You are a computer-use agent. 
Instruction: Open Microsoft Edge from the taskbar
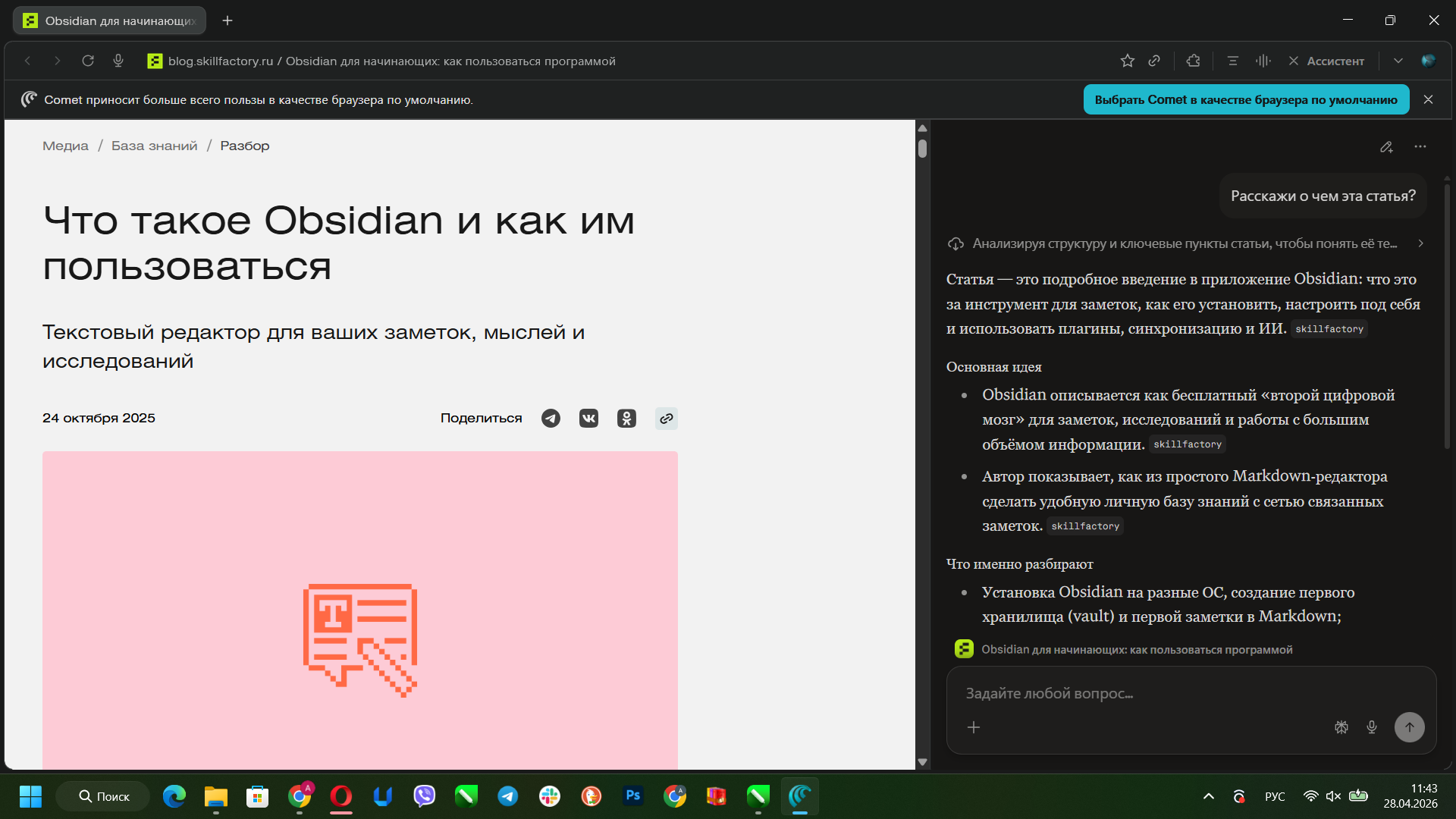coord(174,796)
